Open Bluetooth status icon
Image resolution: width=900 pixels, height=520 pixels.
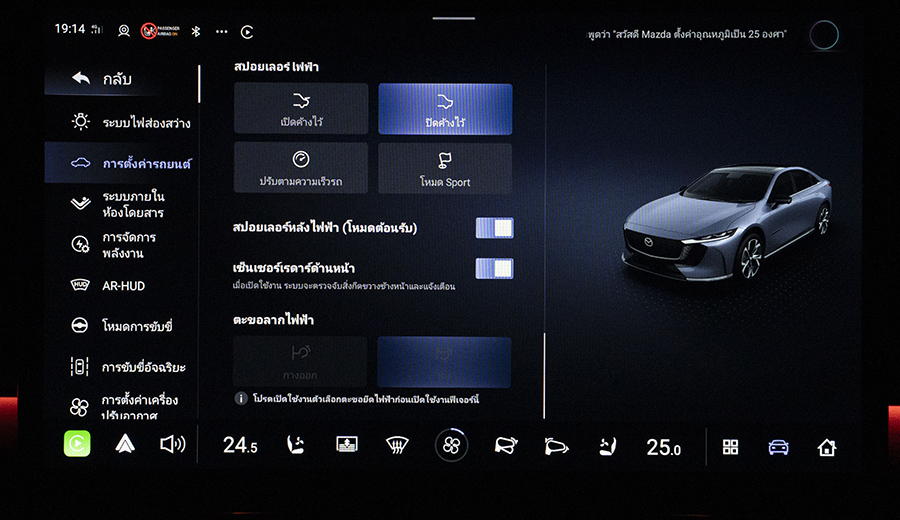(196, 31)
